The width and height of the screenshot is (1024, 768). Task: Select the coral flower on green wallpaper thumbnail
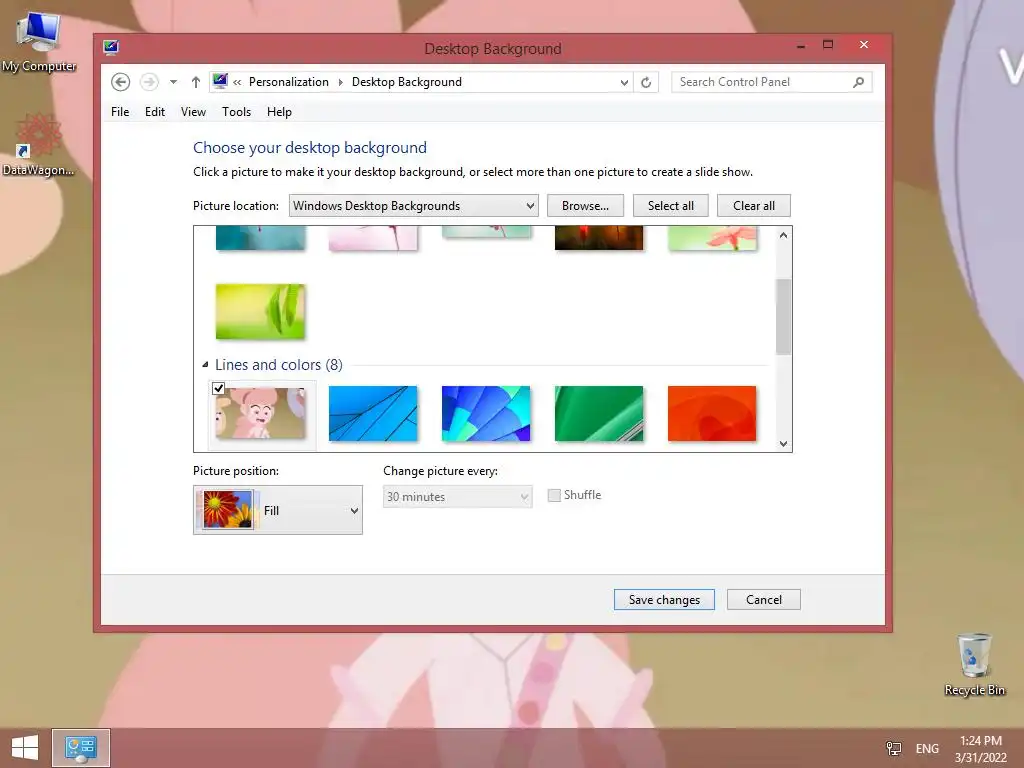pyautogui.click(x=712, y=238)
